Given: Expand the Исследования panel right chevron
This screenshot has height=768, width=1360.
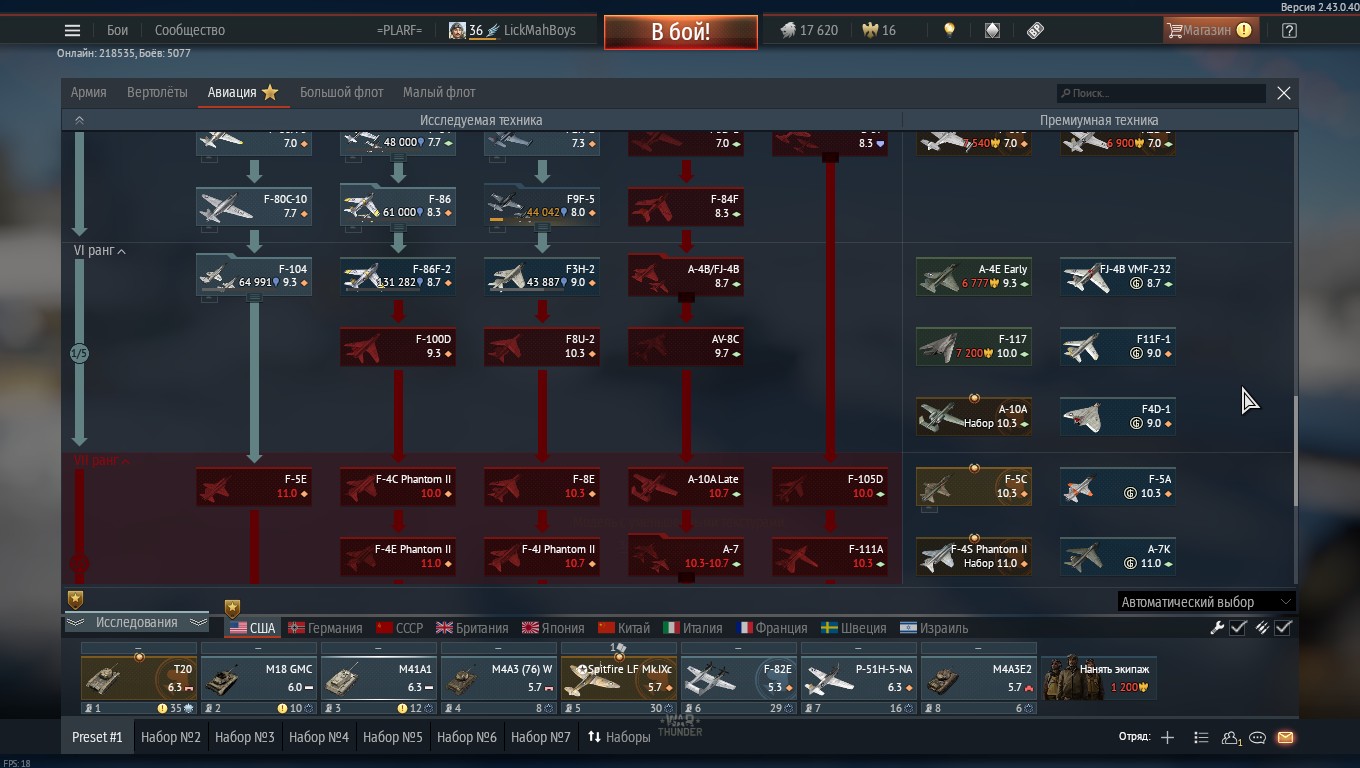Looking at the screenshot, I should tap(199, 622).
